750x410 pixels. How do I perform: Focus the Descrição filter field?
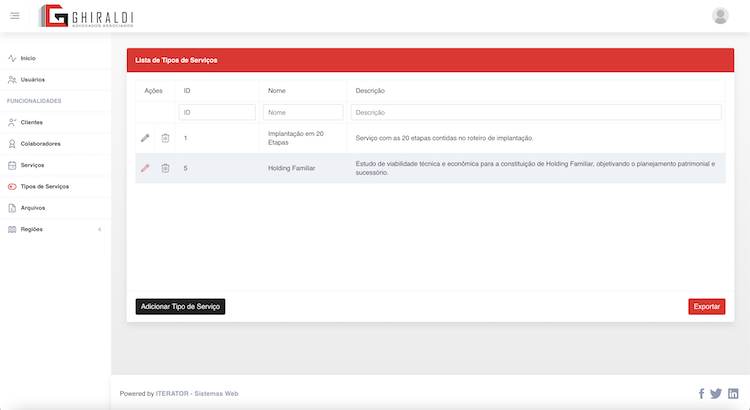coord(536,112)
